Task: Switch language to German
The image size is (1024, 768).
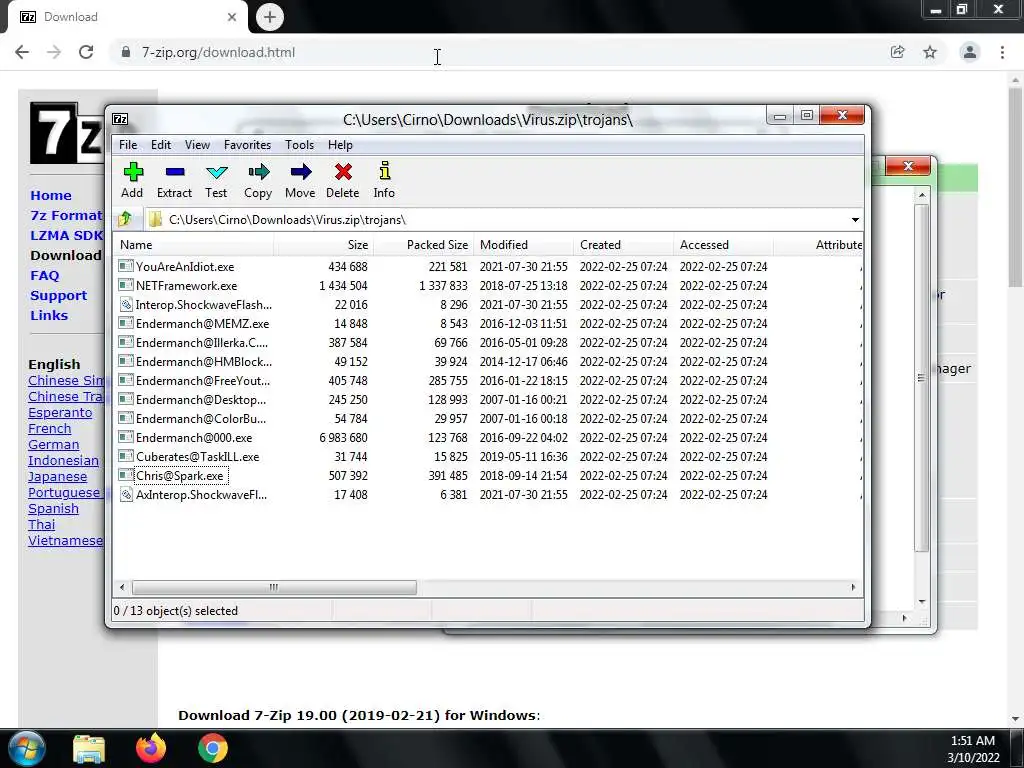Action: click(x=54, y=445)
